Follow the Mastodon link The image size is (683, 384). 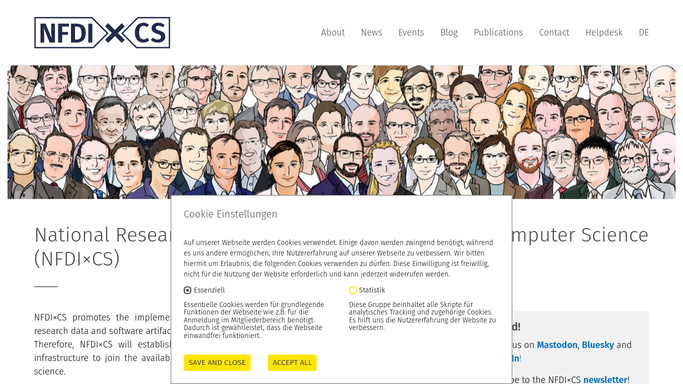coord(557,345)
